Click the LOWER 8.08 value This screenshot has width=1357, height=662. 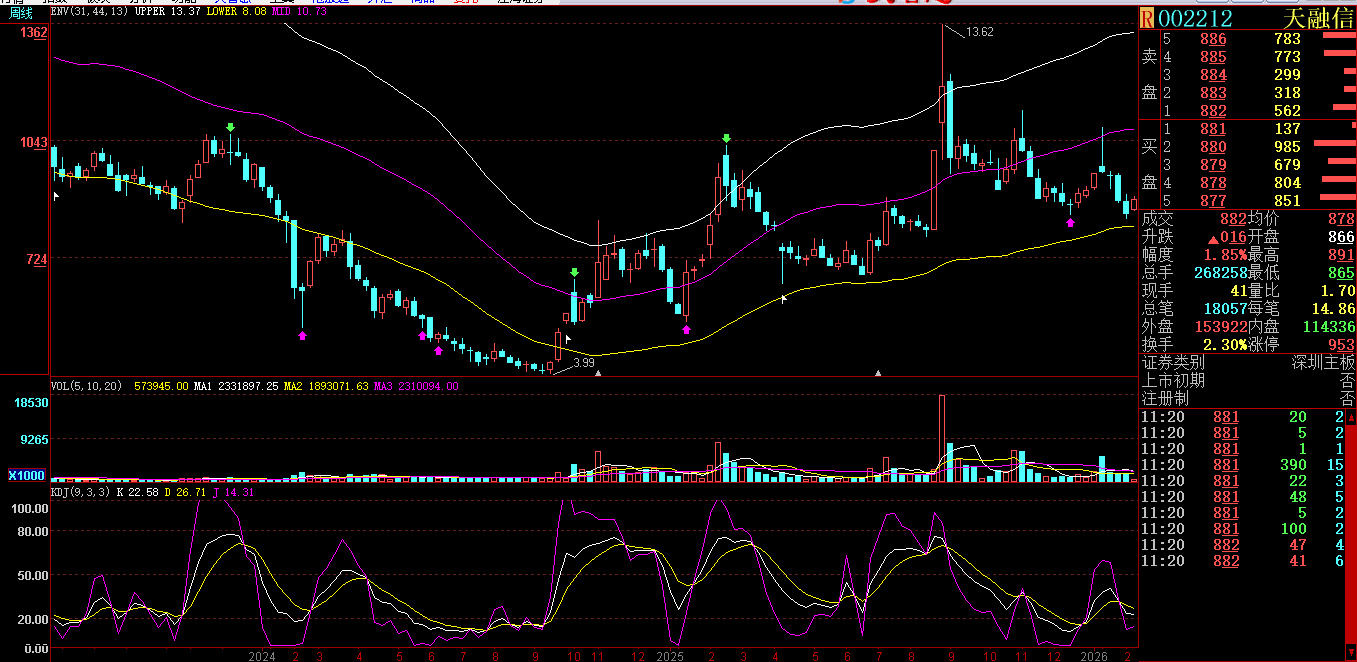tap(236, 11)
